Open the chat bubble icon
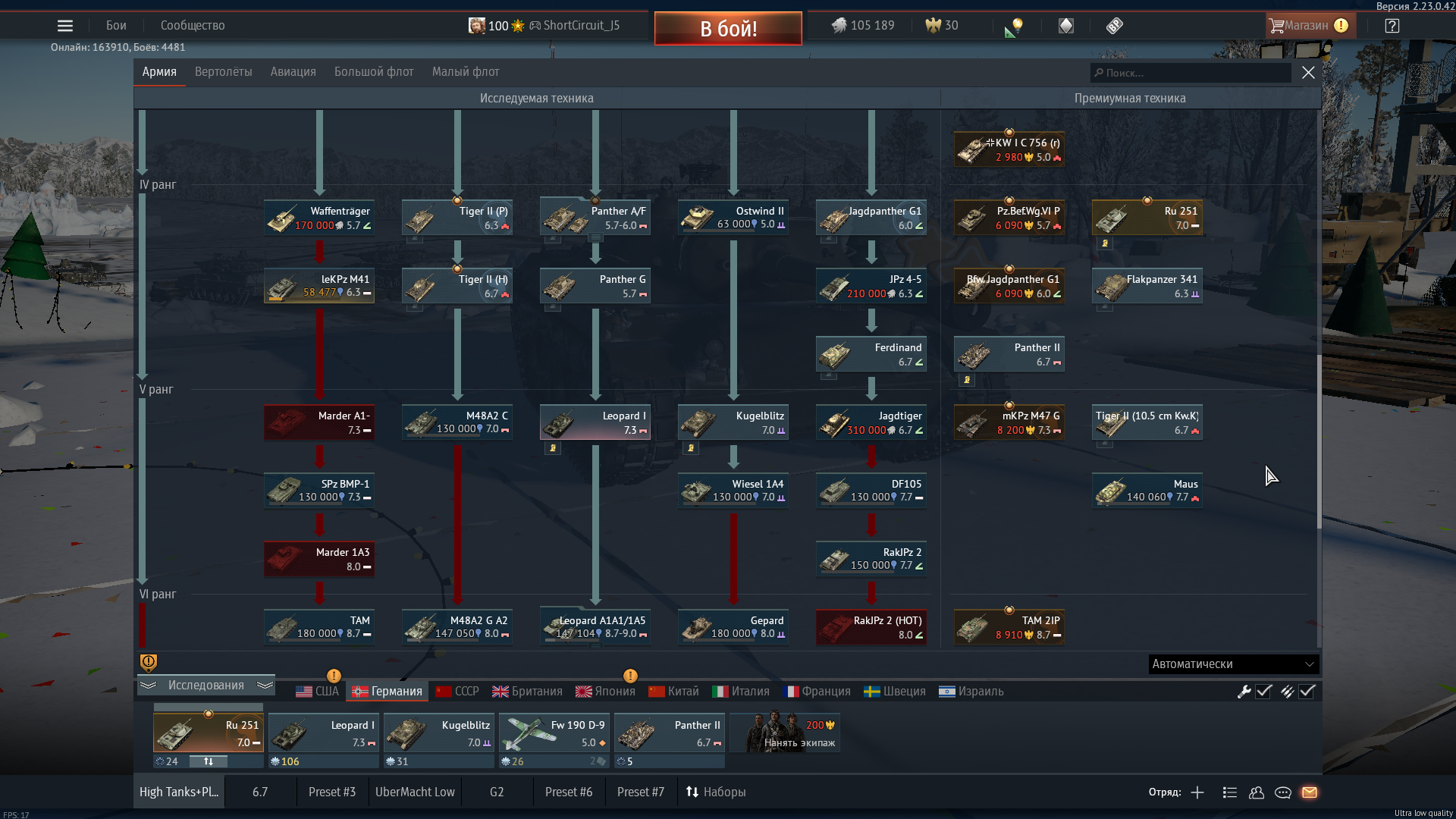The image size is (1456, 819). (1283, 792)
